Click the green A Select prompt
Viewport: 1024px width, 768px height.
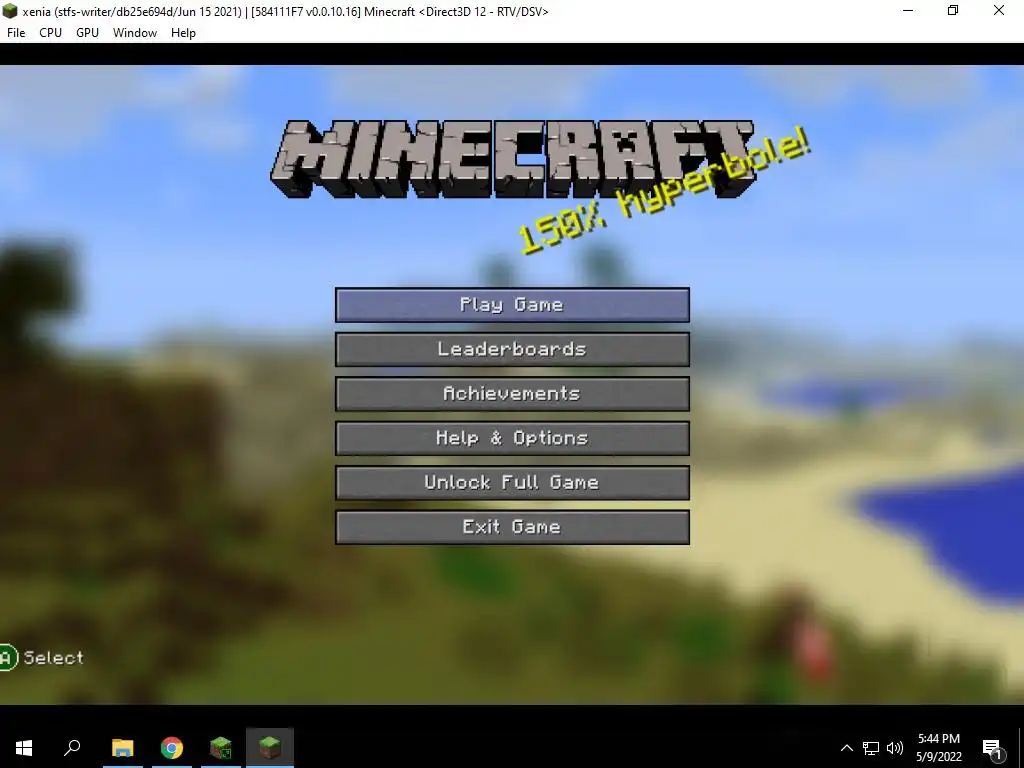click(x=42, y=658)
